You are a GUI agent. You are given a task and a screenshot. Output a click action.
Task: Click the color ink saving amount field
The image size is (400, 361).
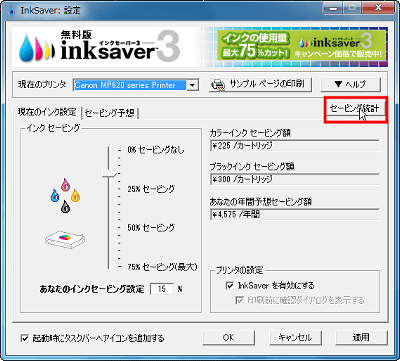pos(295,146)
